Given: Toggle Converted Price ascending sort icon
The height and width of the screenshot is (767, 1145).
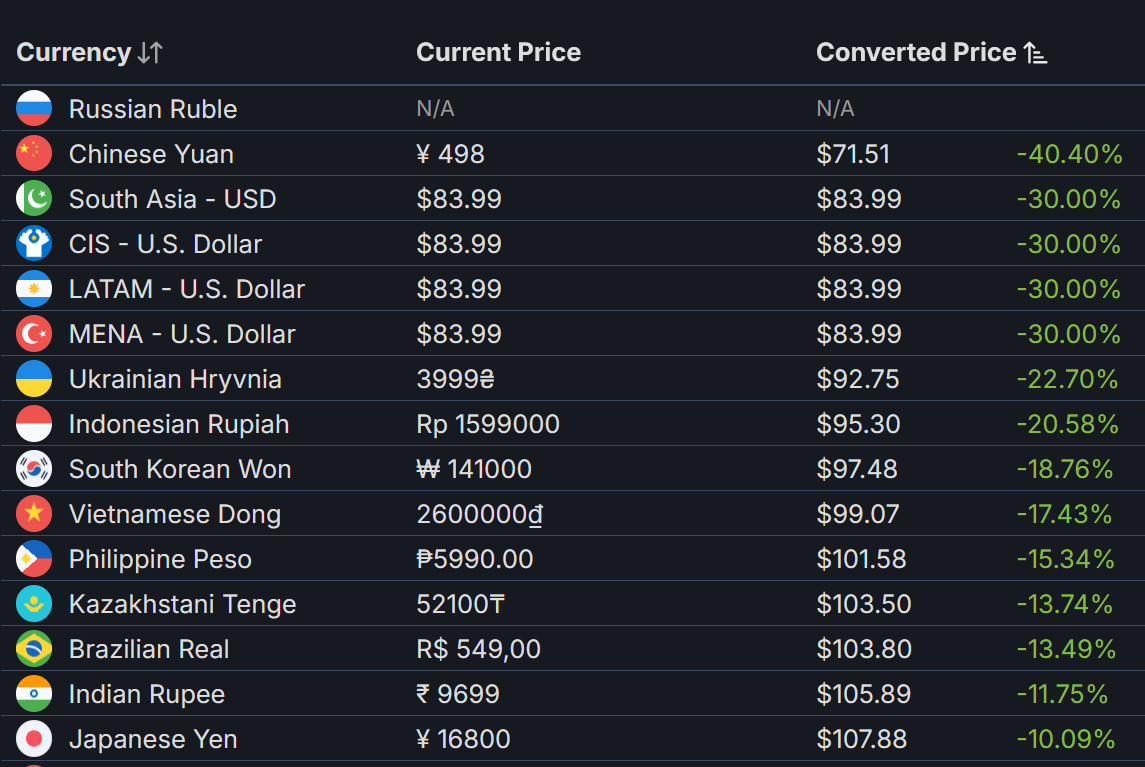Looking at the screenshot, I should pos(1035,53).
